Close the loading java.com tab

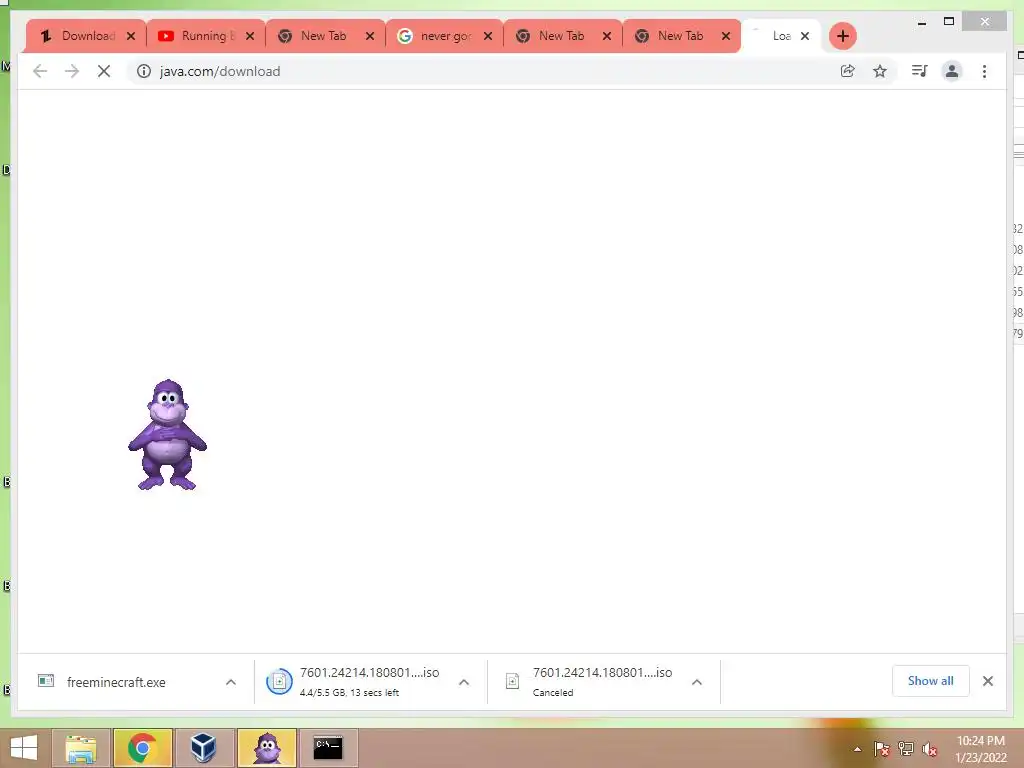point(805,36)
